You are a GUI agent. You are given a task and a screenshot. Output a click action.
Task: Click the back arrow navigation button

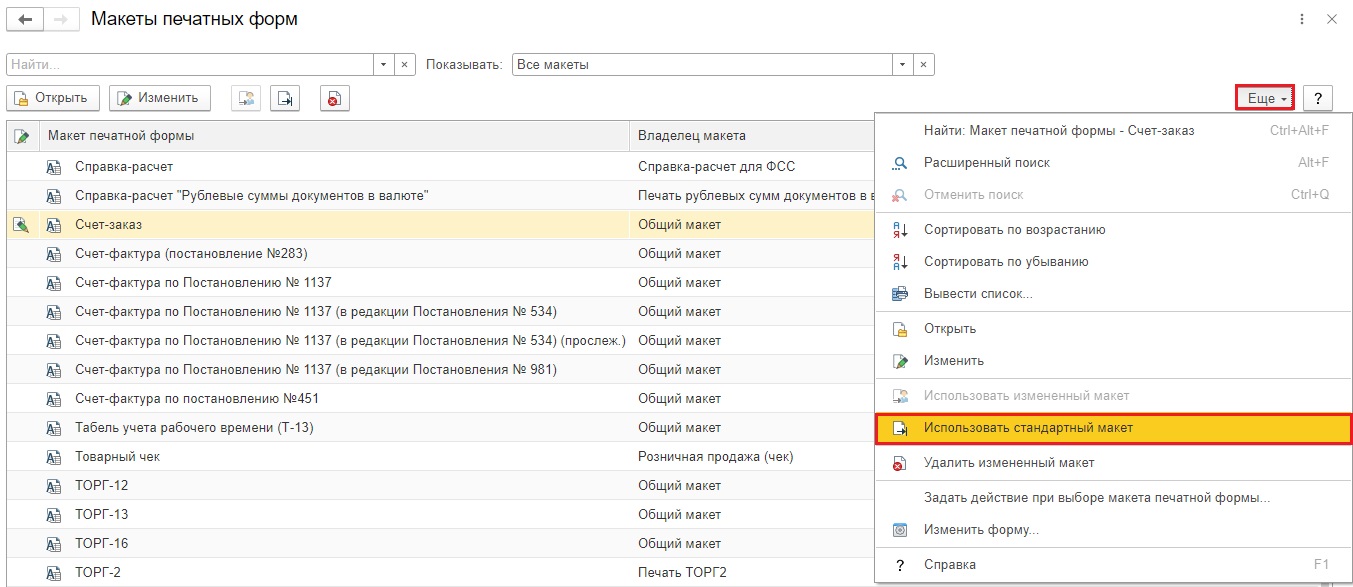[x=25, y=19]
